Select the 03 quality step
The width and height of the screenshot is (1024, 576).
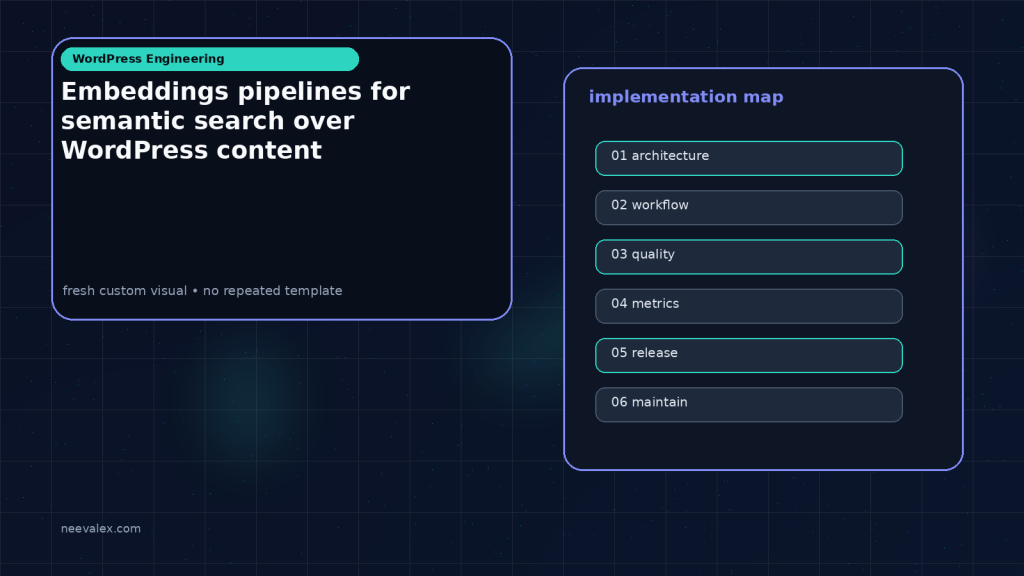pos(748,257)
